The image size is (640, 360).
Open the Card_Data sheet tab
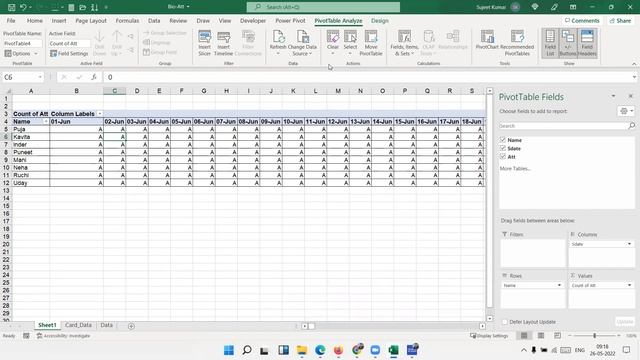click(78, 325)
